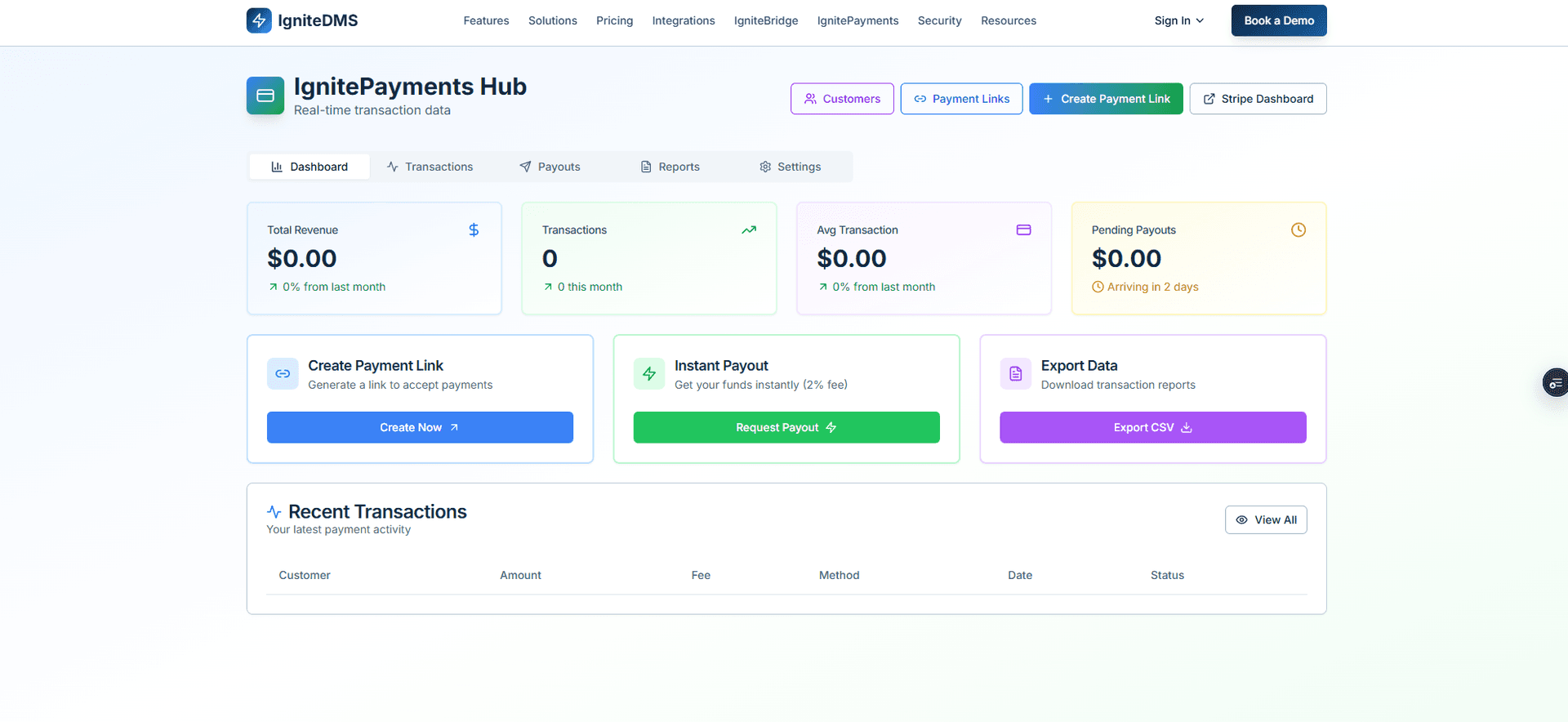This screenshot has height=722, width=1568.
Task: Click the Create Now button
Action: click(x=420, y=427)
